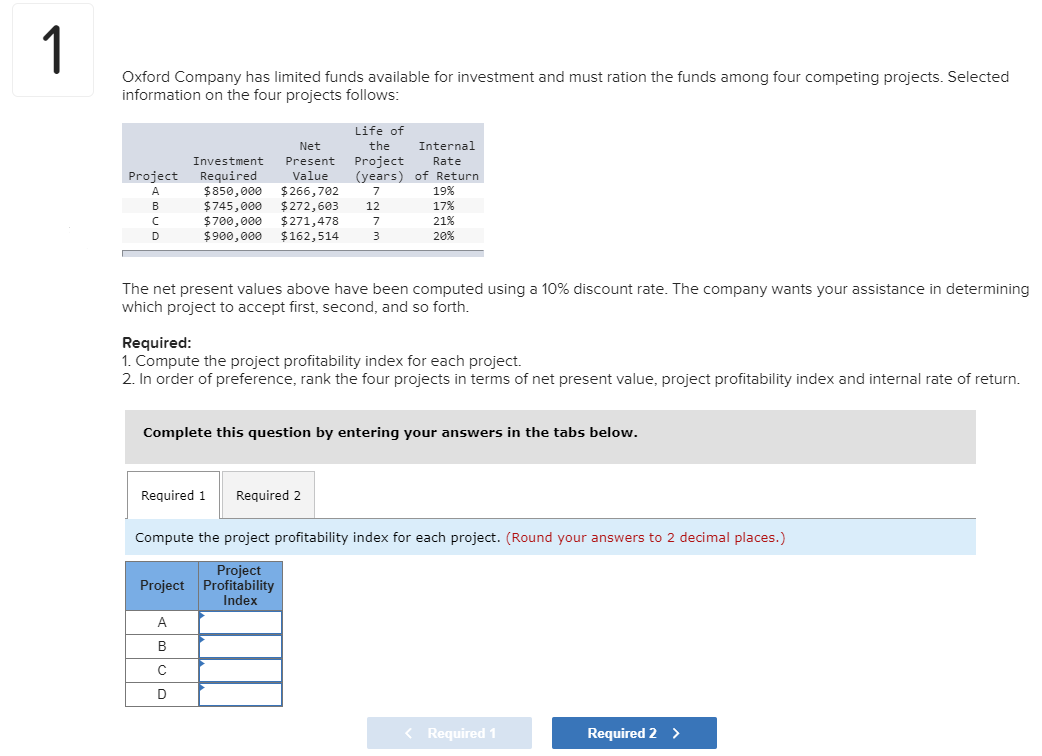The width and height of the screenshot is (1042, 756).
Task: Select the Project Profitability Index column header
Action: tap(240, 586)
